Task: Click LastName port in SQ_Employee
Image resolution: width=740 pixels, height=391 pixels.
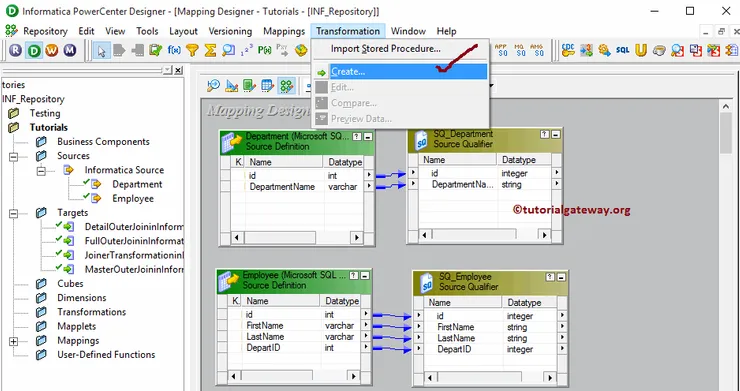Action: [x=455, y=338]
